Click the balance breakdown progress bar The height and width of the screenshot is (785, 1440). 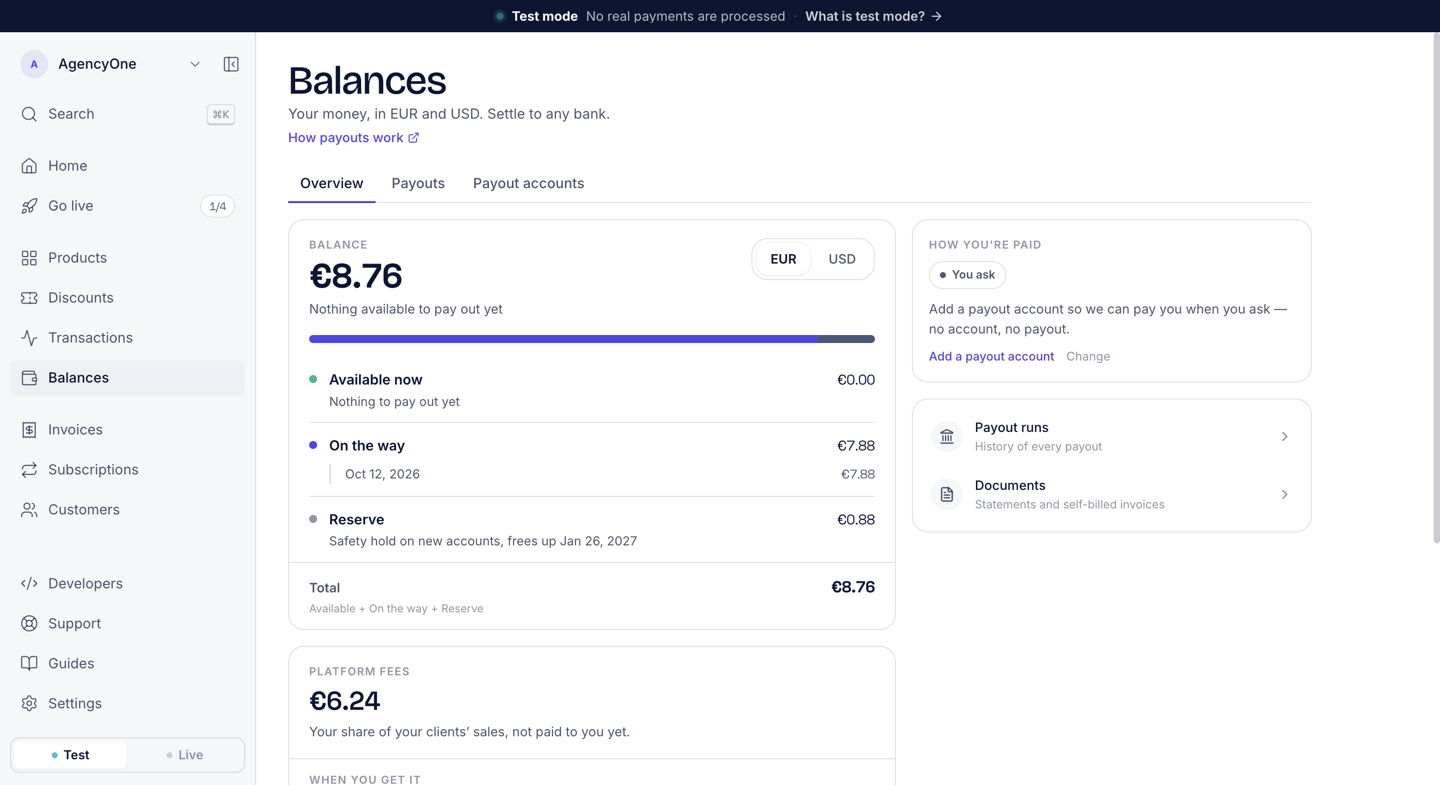[592, 339]
